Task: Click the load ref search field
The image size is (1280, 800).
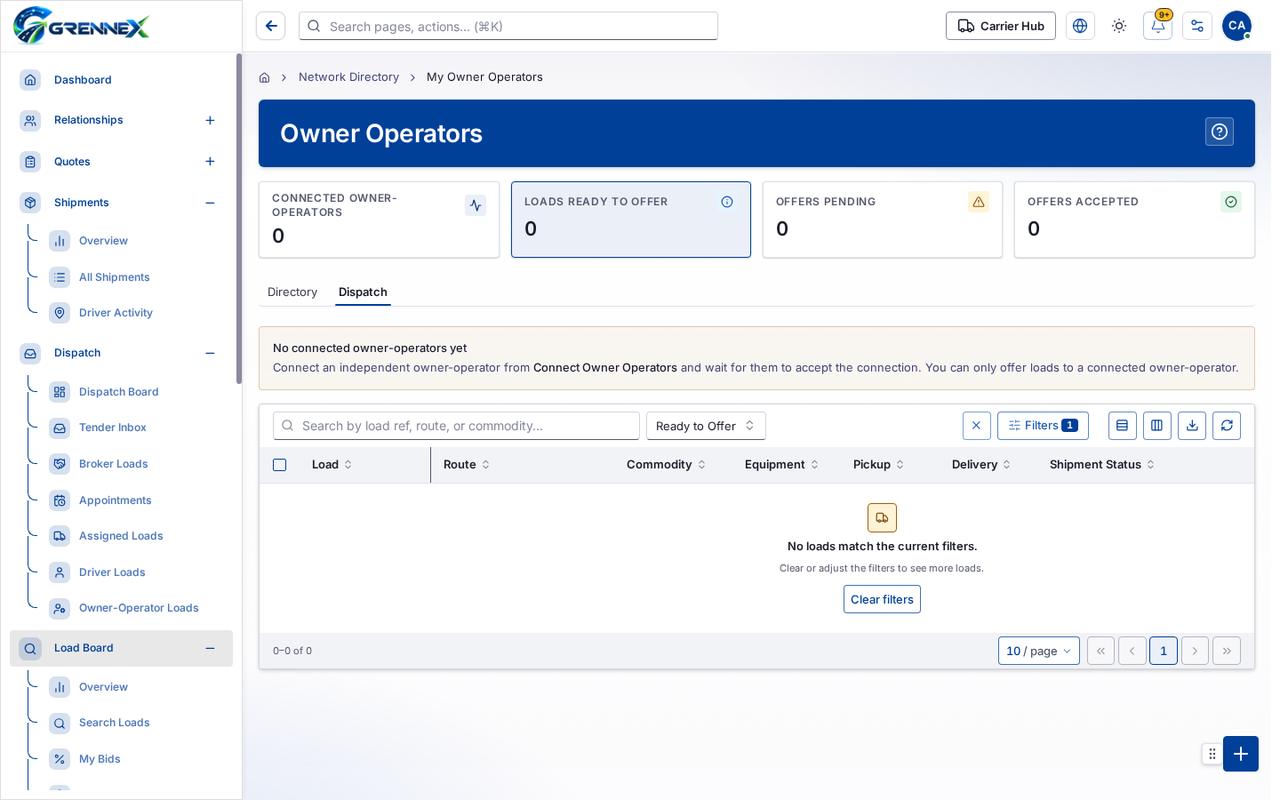Action: (x=456, y=426)
